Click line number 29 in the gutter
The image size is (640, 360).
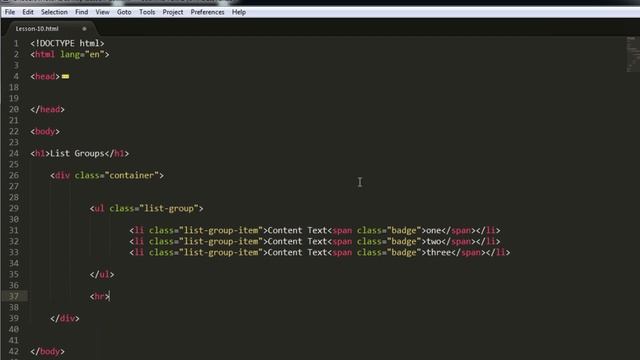(x=13, y=209)
